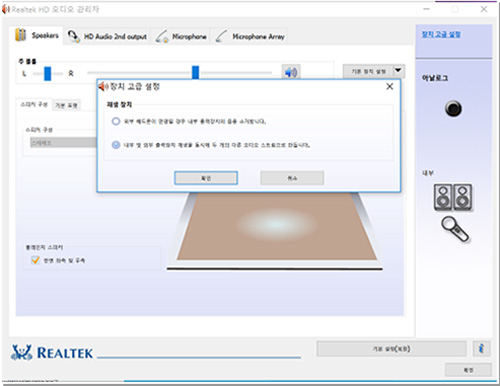
Task: Click the 기본 장치 설정 button
Action: coord(368,71)
